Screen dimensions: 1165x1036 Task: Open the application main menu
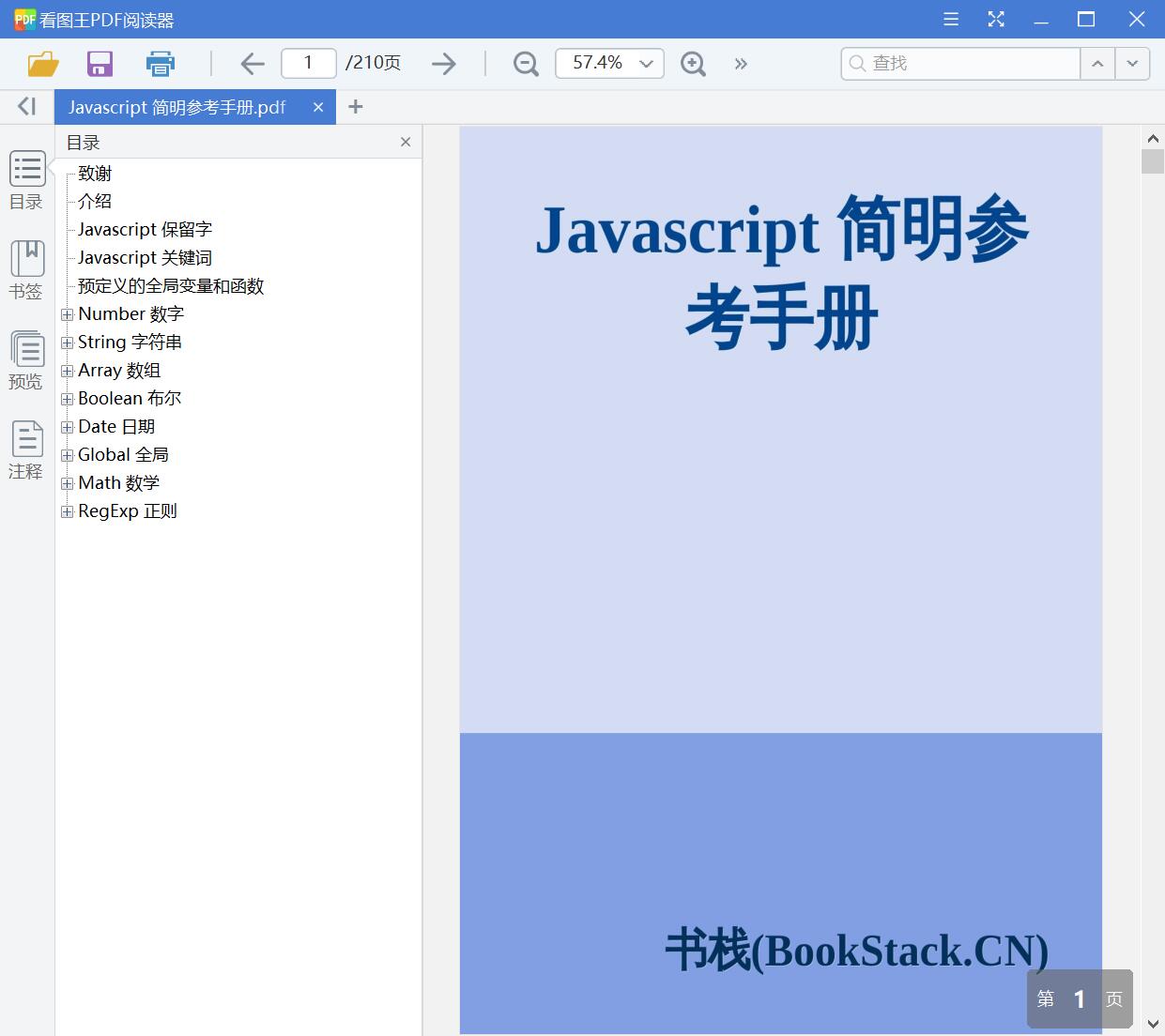[x=950, y=19]
